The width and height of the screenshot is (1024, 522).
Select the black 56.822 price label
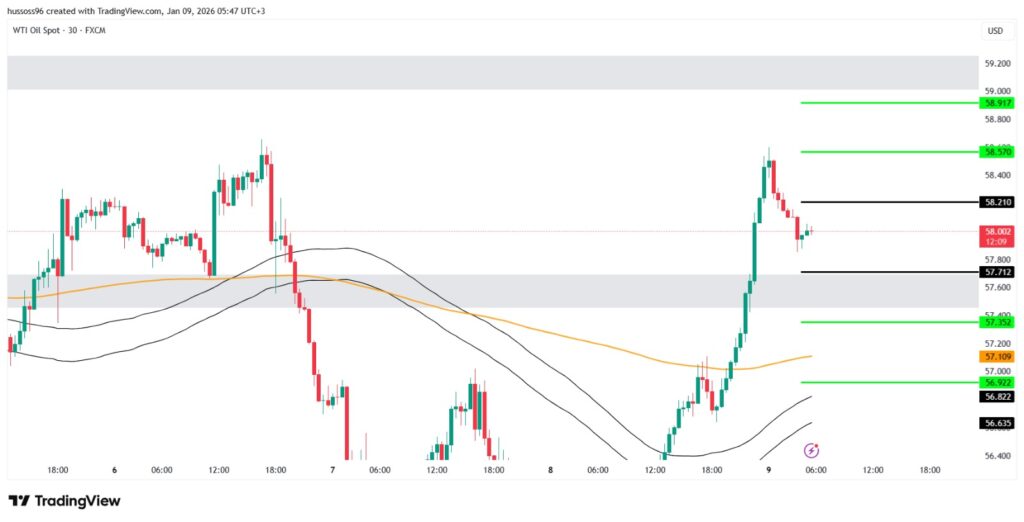pyautogui.click(x=997, y=396)
